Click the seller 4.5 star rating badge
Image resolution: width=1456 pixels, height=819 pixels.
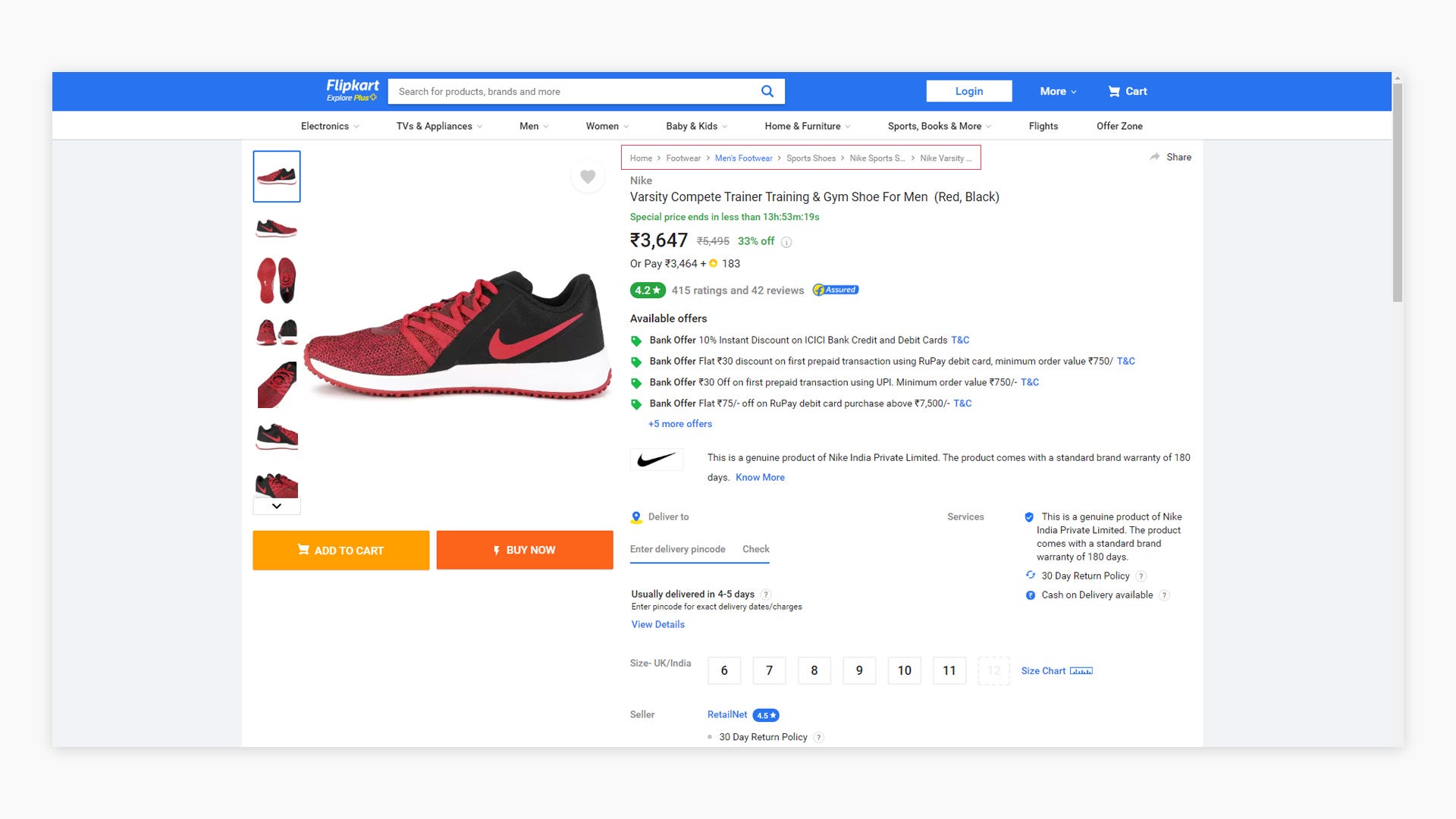[x=766, y=715]
